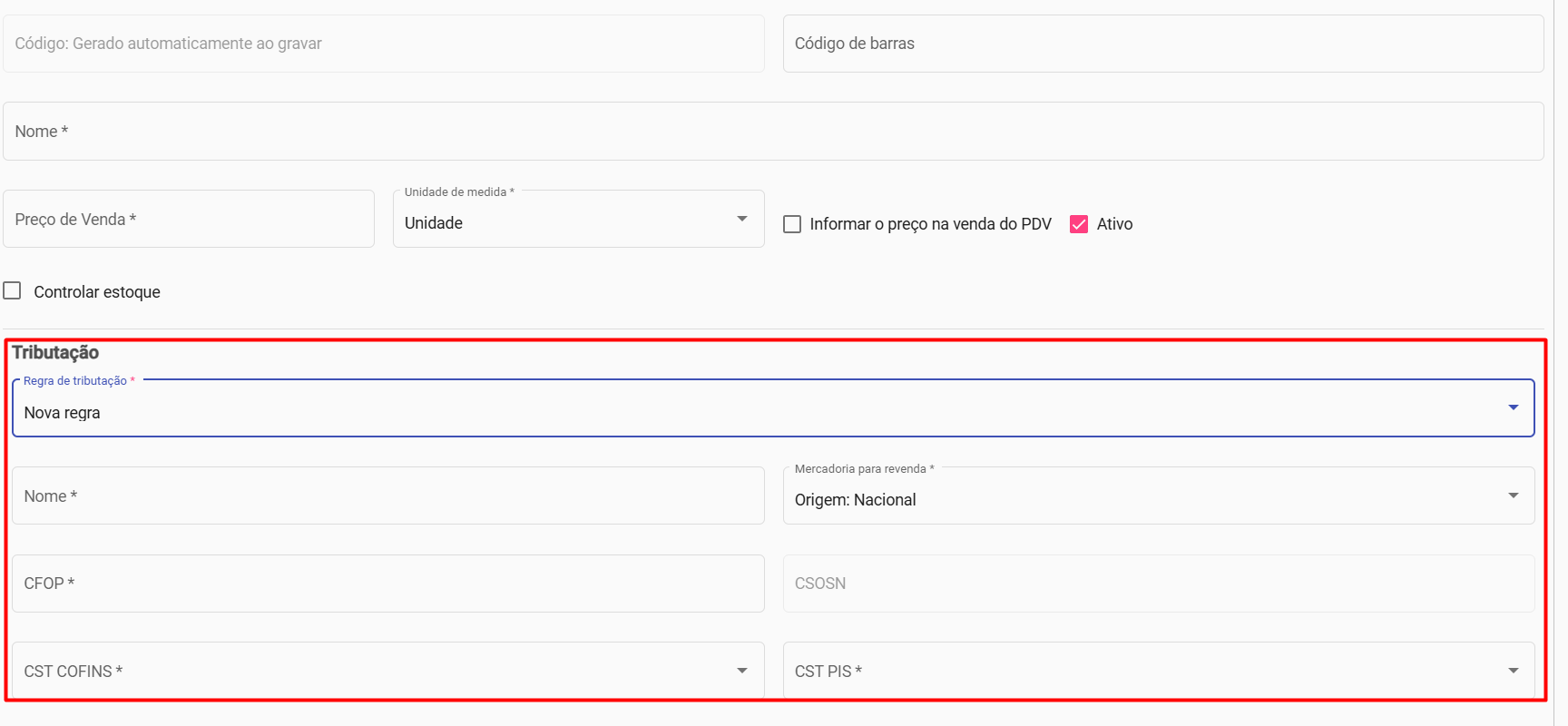Open the dropdown showing Nova regra
The height and width of the screenshot is (726, 1568).
[762, 412]
